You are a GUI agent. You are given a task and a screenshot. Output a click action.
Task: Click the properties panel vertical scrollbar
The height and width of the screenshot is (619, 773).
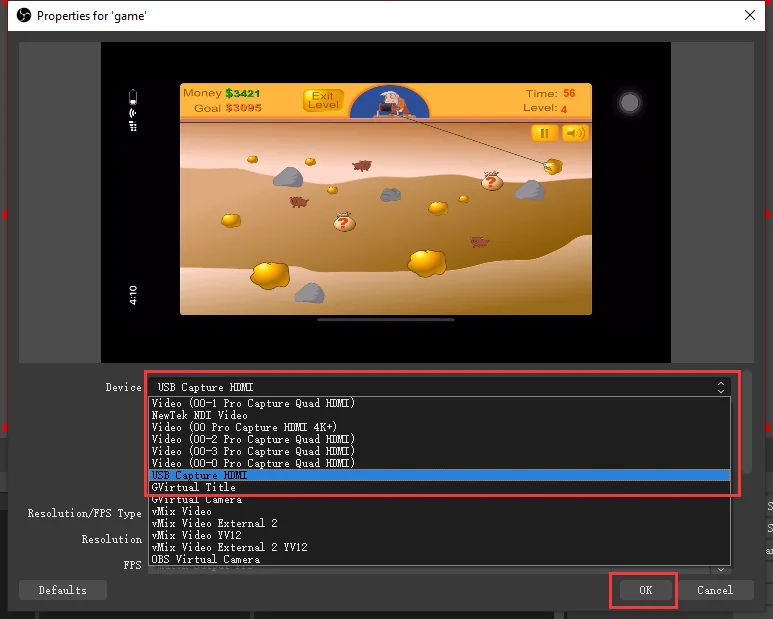(748, 421)
